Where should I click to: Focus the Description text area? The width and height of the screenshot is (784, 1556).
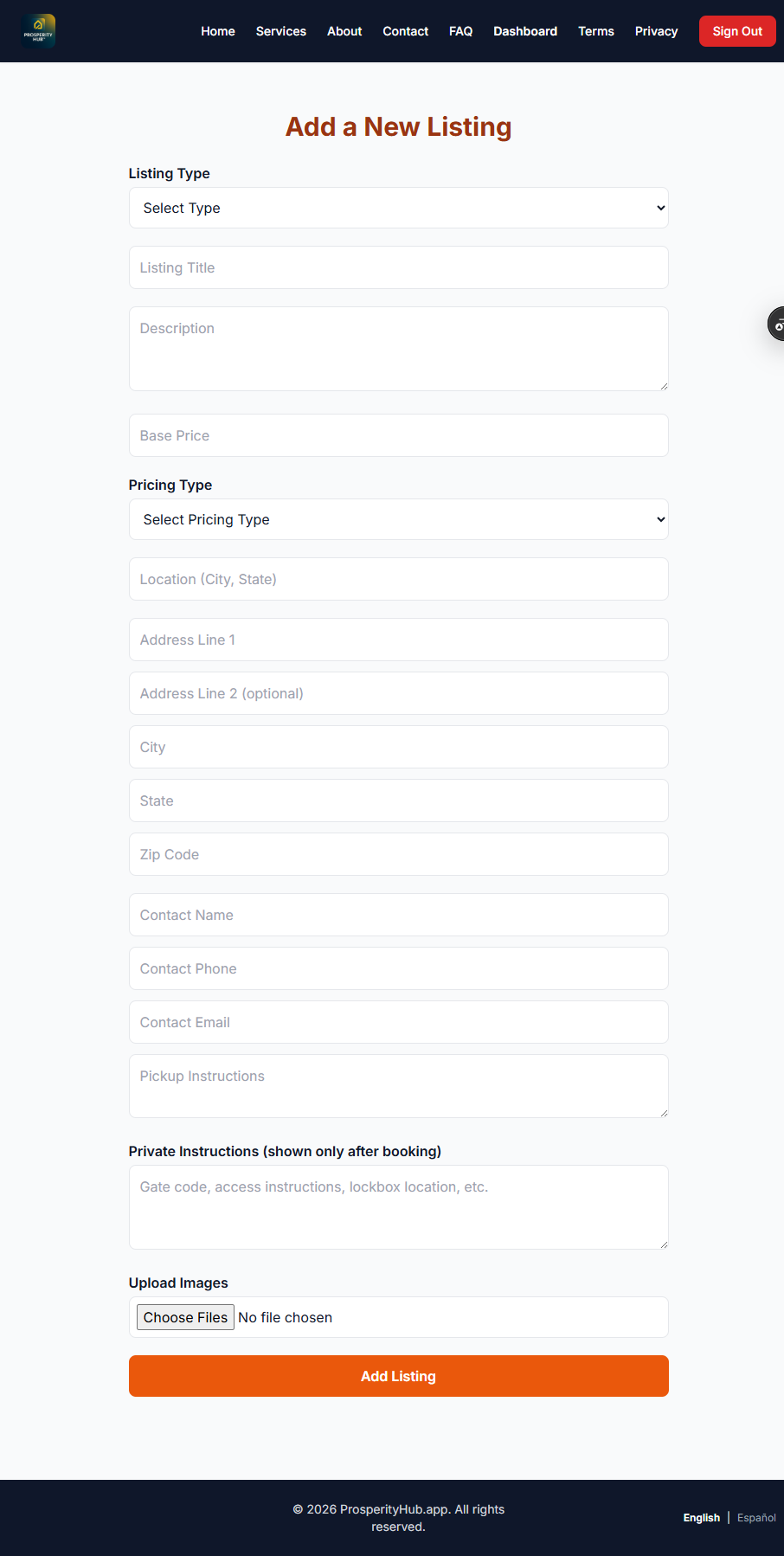click(398, 346)
